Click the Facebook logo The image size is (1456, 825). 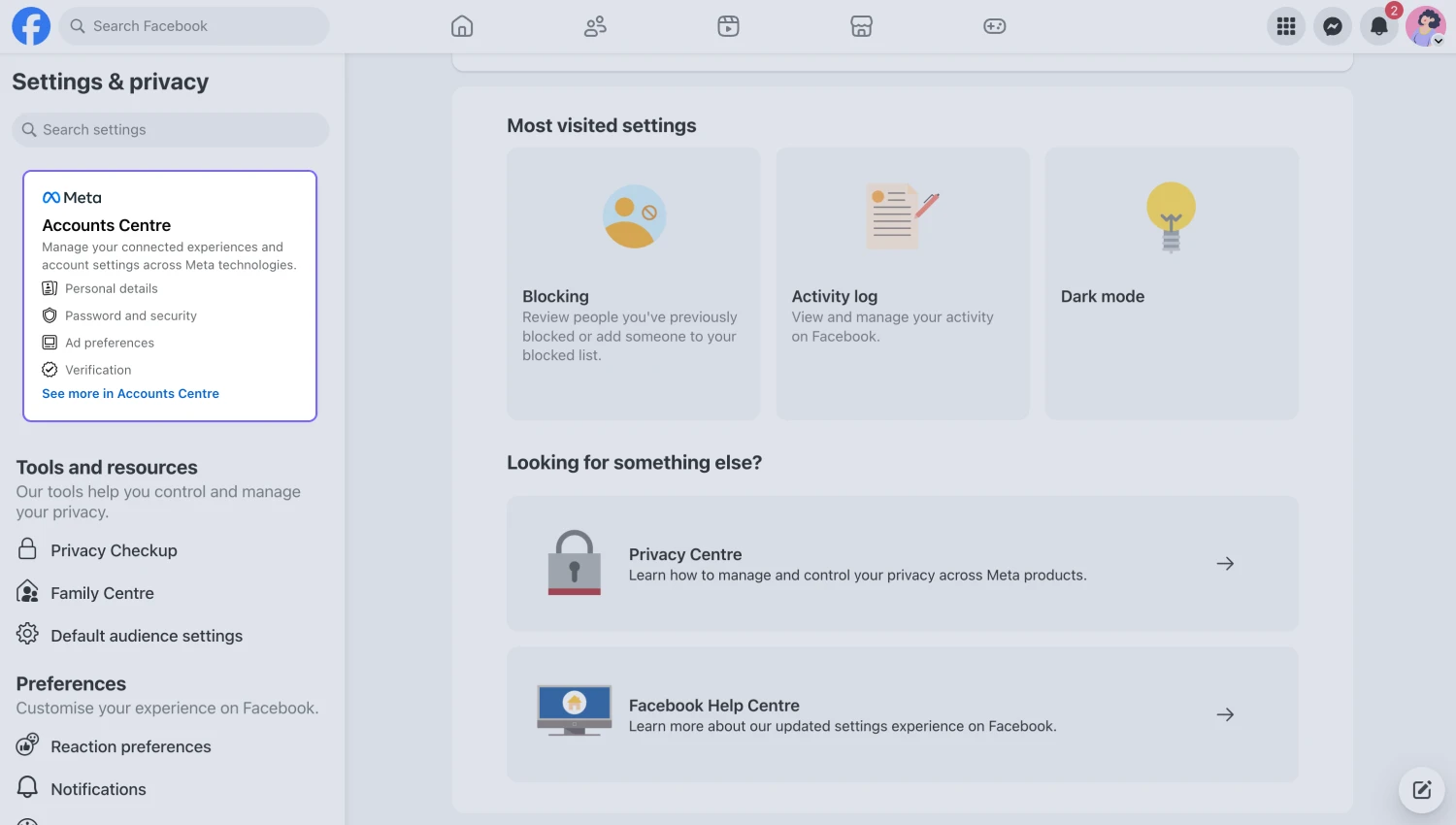pyautogui.click(x=30, y=26)
